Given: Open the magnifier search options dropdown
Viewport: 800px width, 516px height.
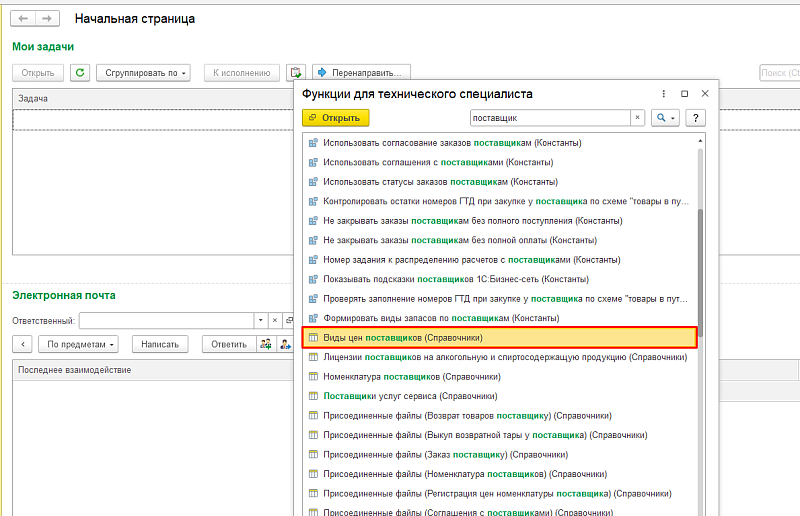Looking at the screenshot, I should pos(665,118).
